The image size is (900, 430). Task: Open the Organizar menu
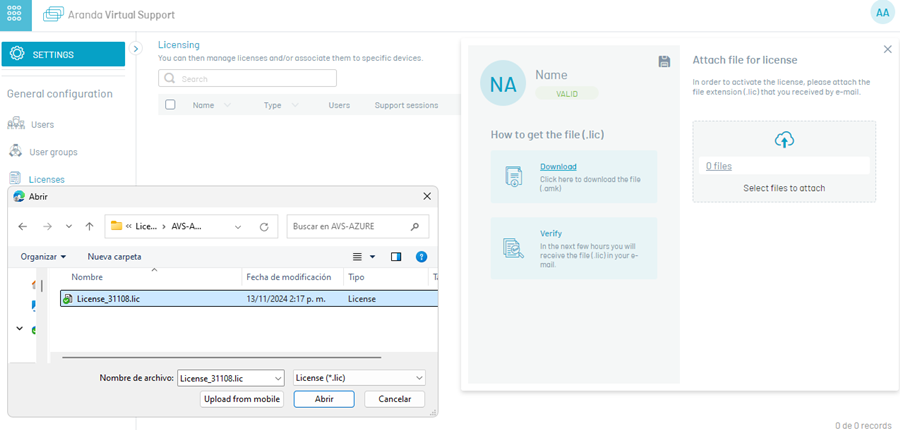(x=44, y=257)
